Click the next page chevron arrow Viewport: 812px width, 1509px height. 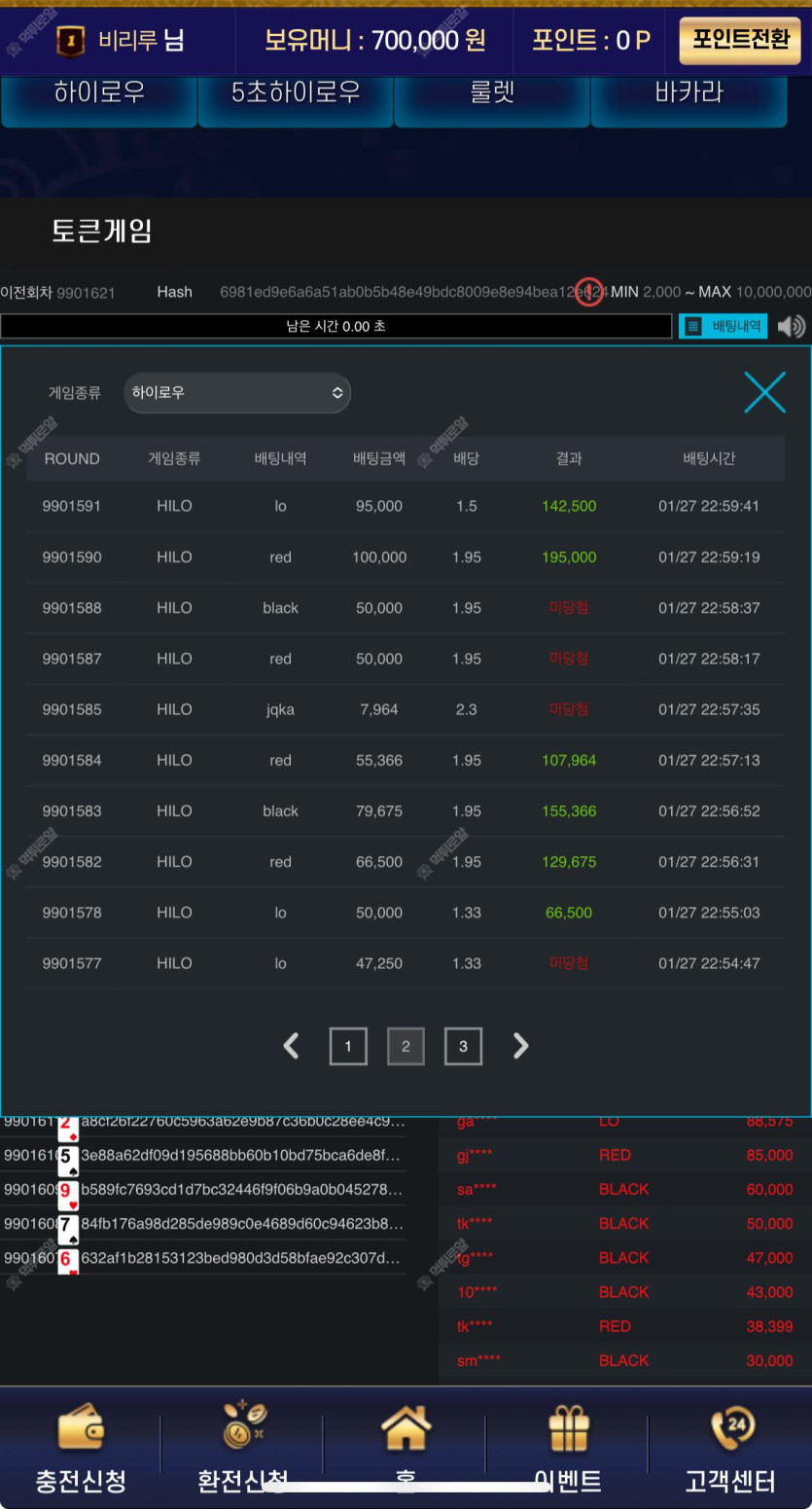coord(520,1047)
